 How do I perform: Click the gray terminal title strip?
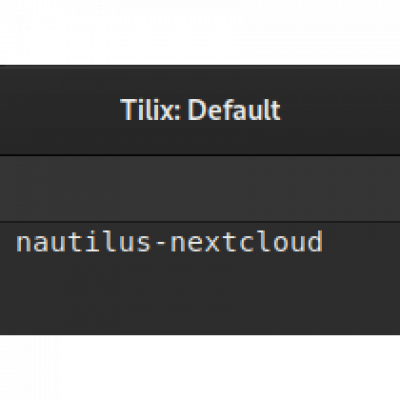[x=200, y=188]
